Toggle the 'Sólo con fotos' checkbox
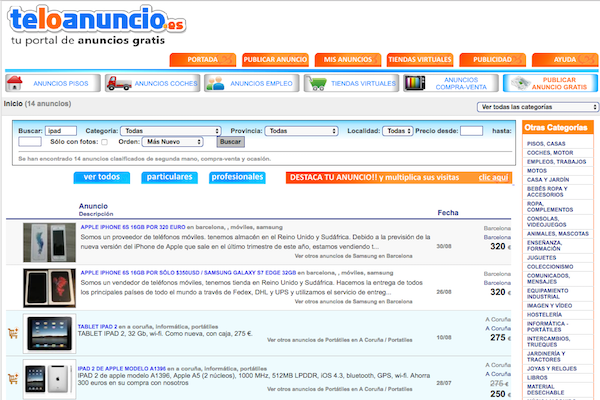Screen dimensions: 600x400 104,142
